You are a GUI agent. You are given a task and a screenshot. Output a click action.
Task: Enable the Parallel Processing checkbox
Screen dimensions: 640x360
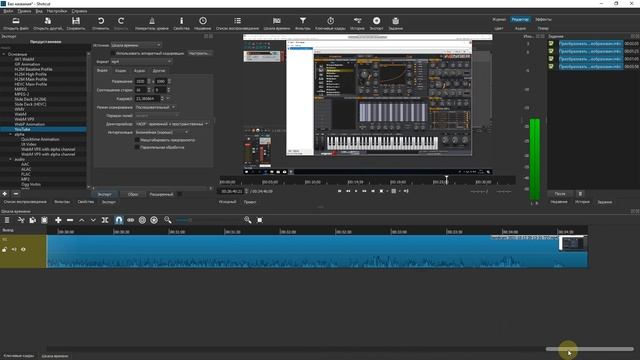[137, 147]
